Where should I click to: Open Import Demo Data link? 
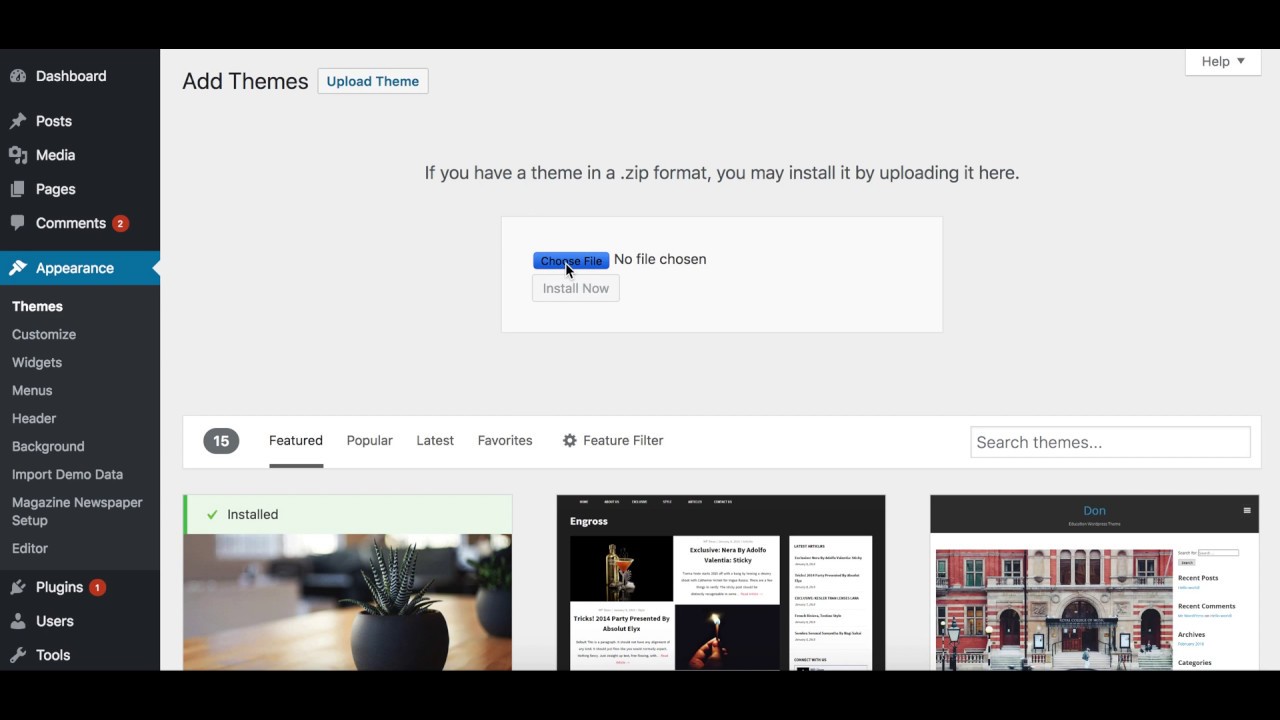(x=67, y=474)
